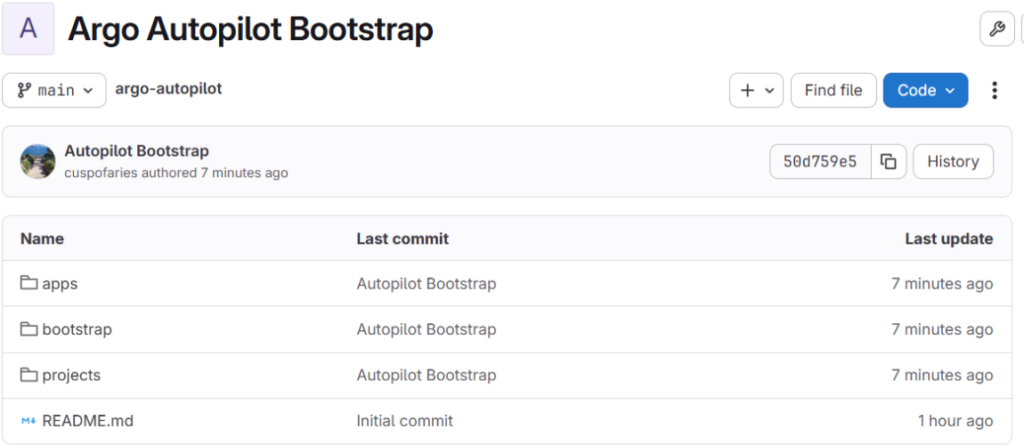
Task: Click the cuspofaries author avatar
Action: pos(38,161)
